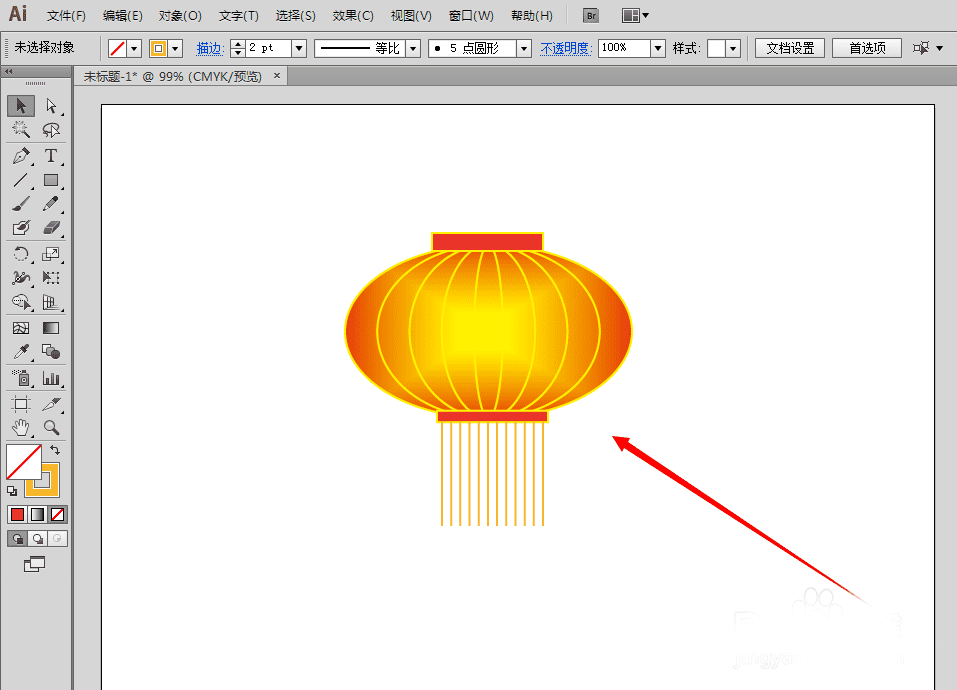The image size is (957, 690).
Task: Open the 文件(F) menu
Action: pos(66,16)
